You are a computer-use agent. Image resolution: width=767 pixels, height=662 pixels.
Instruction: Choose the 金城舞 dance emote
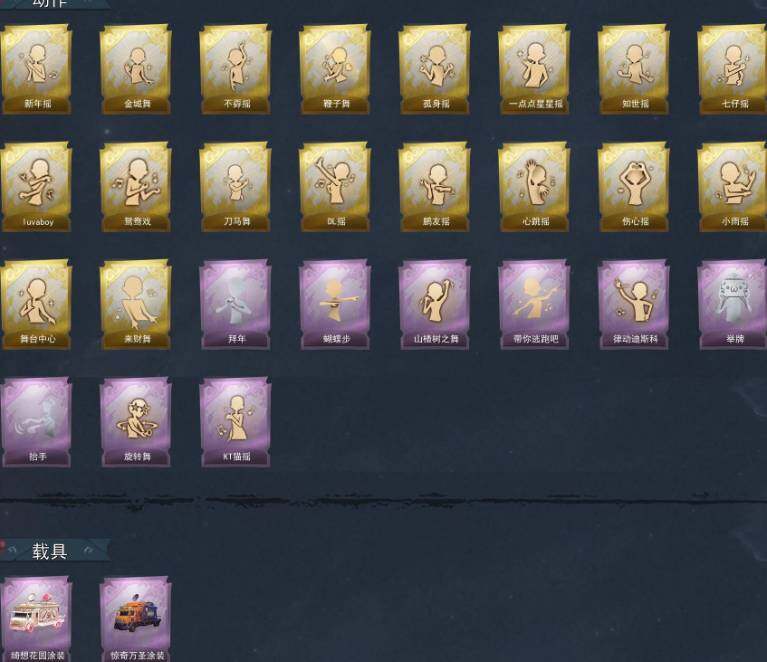click(x=136, y=69)
